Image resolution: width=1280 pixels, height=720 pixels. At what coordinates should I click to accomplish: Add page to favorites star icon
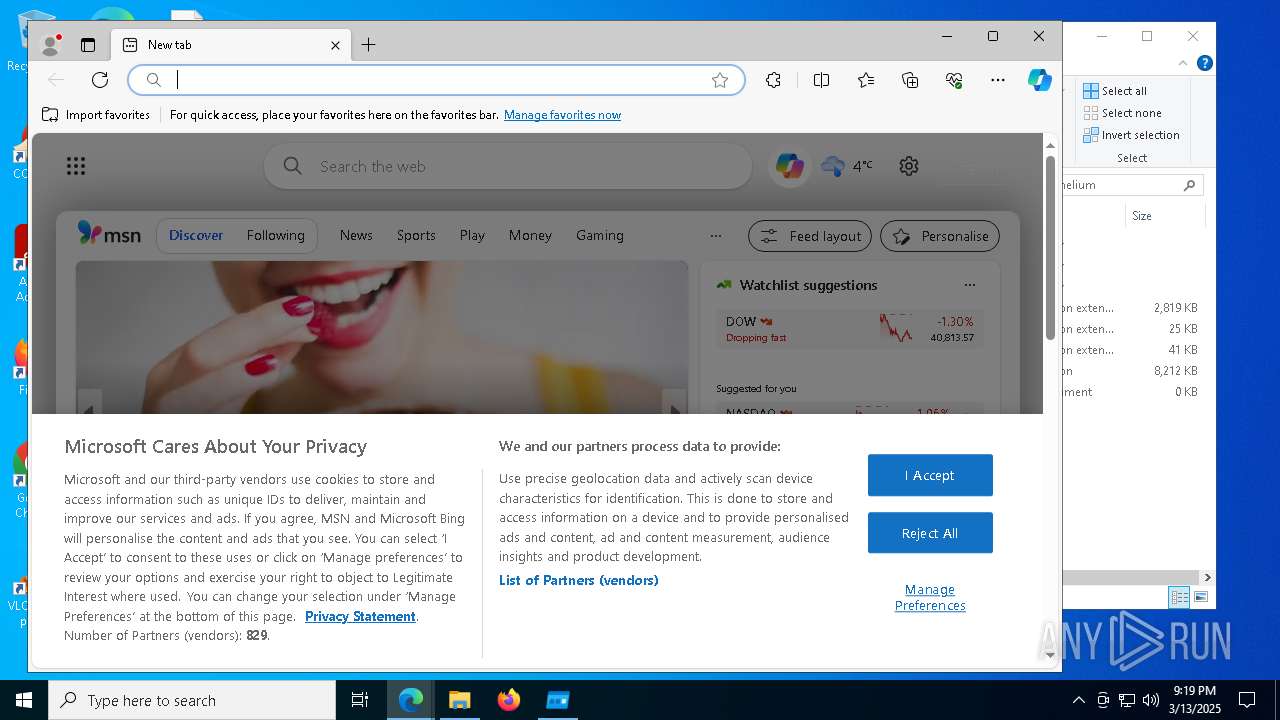click(x=720, y=80)
